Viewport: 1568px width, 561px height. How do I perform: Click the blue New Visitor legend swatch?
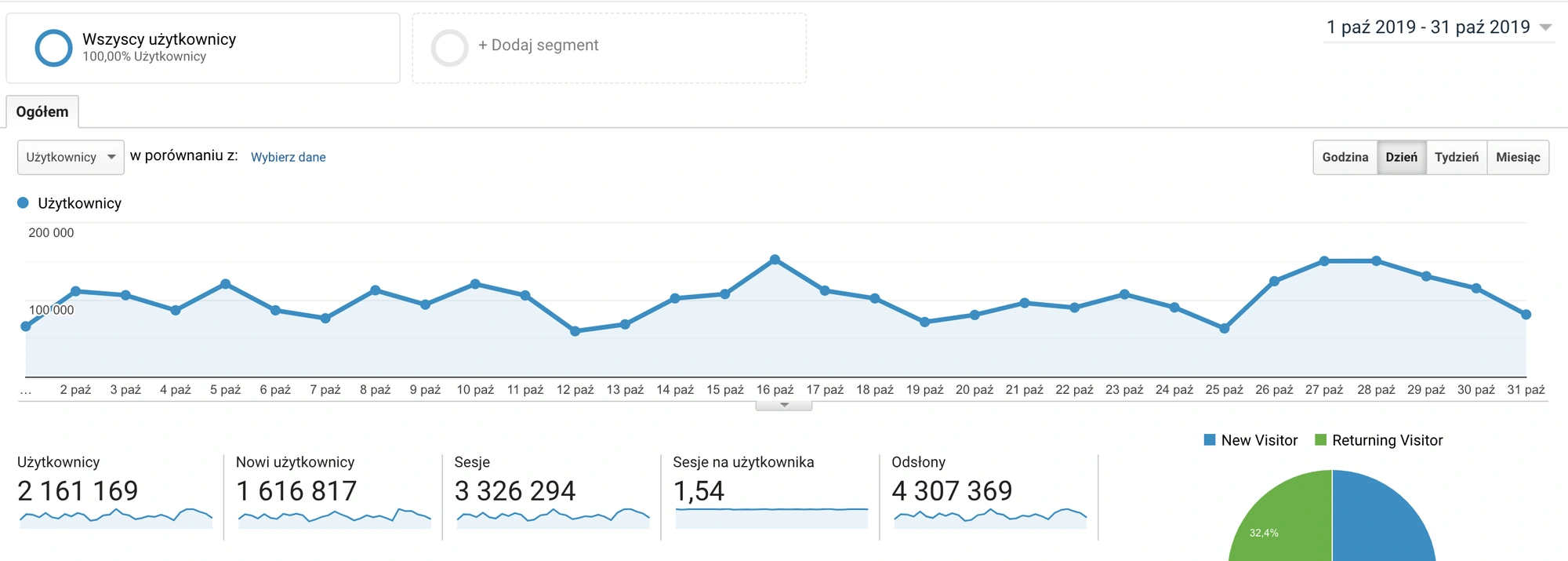(x=1210, y=440)
